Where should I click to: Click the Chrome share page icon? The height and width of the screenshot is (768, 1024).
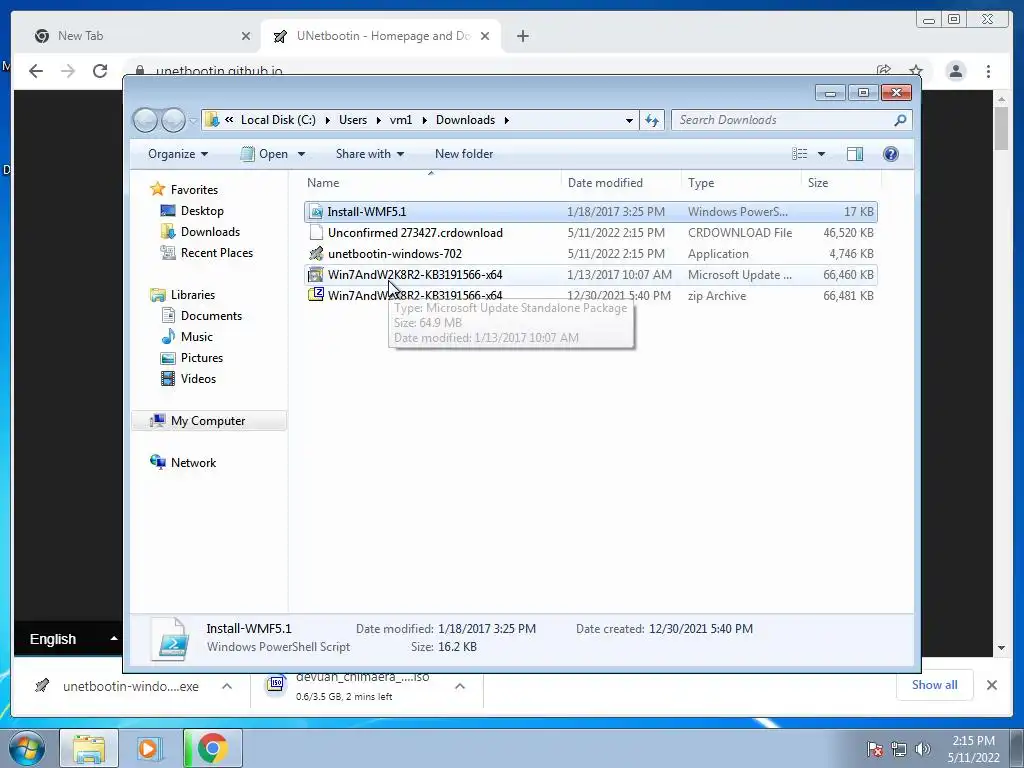[884, 71]
